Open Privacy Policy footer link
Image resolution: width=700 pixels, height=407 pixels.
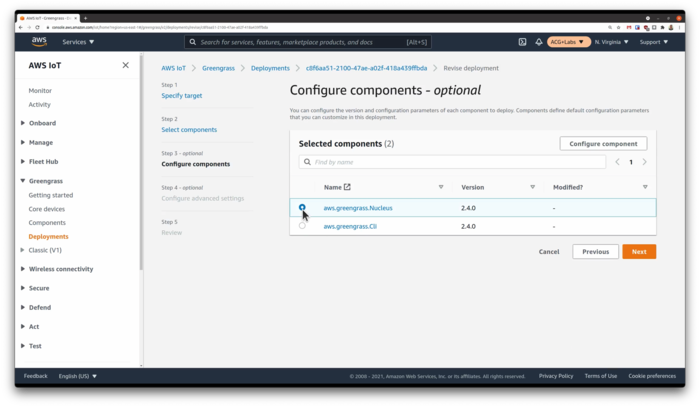[556, 376]
